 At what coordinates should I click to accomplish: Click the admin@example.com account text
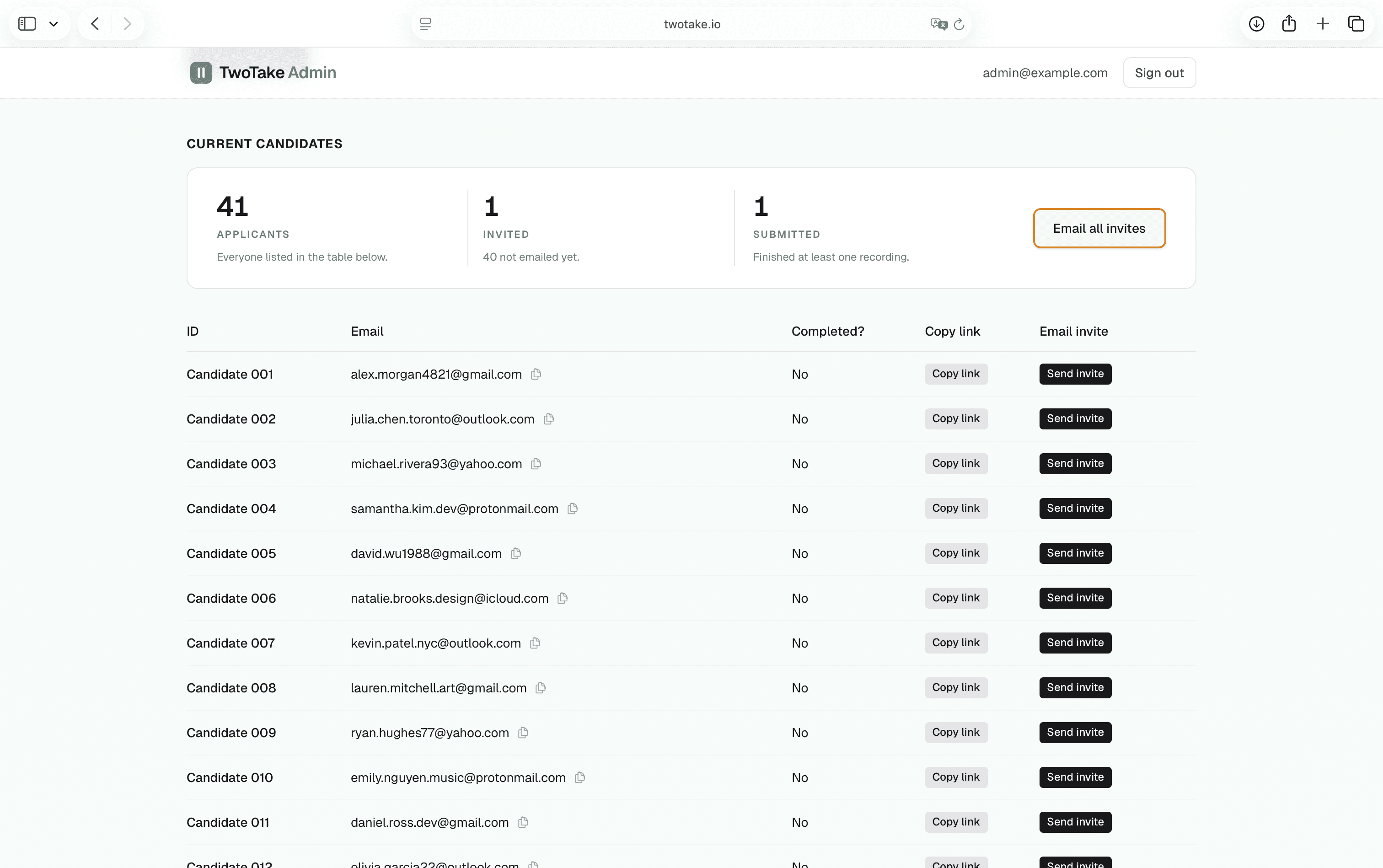click(x=1045, y=73)
